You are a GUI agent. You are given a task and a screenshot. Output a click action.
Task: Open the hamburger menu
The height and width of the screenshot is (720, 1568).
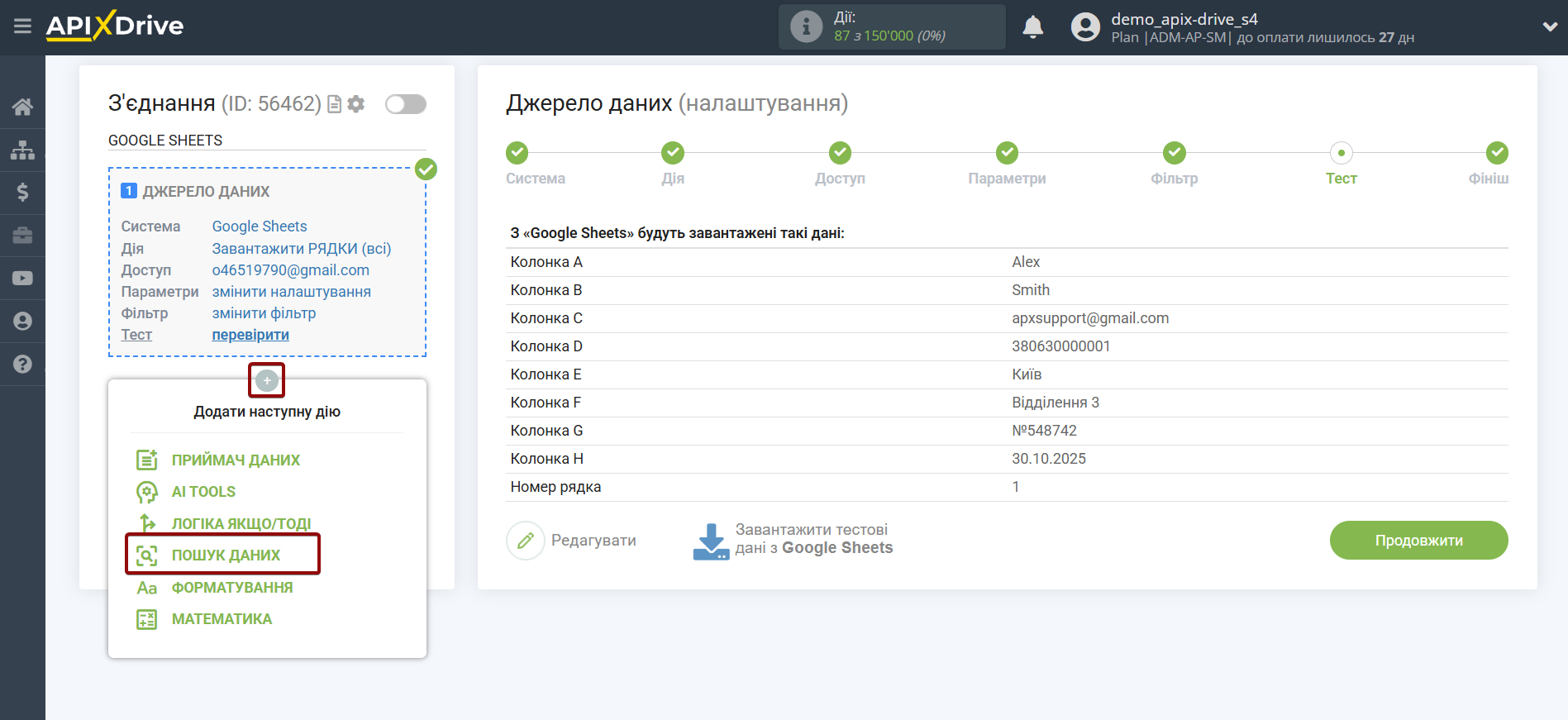[x=22, y=26]
